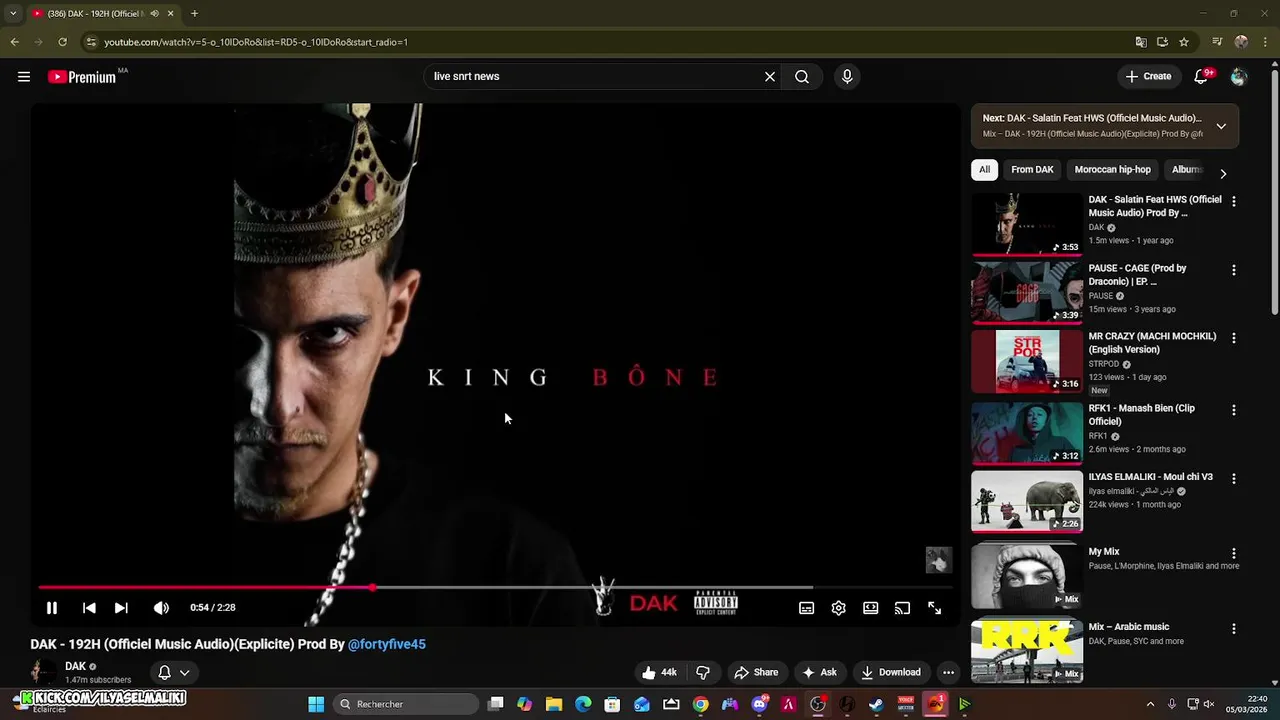The height and width of the screenshot is (720, 1280).
Task: Open options for MR CRAZY video
Action: 1233,338
